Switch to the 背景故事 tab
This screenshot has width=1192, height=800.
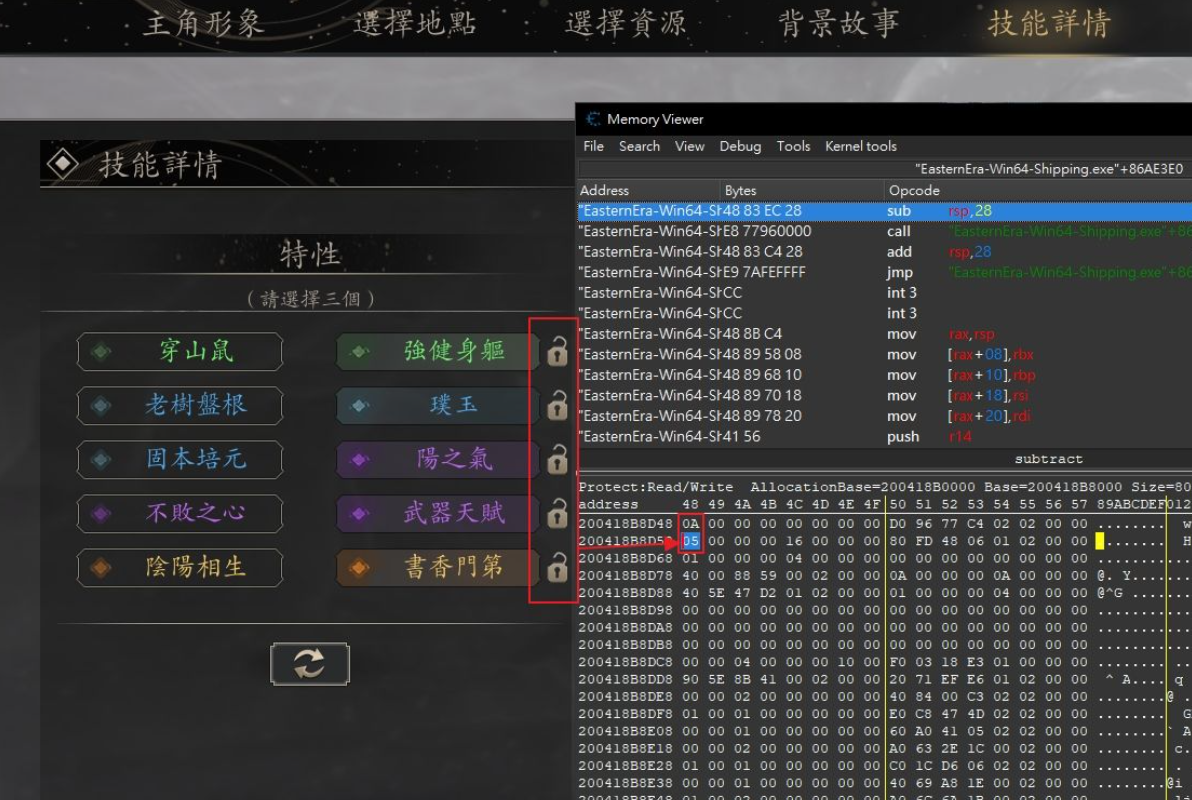click(x=839, y=24)
